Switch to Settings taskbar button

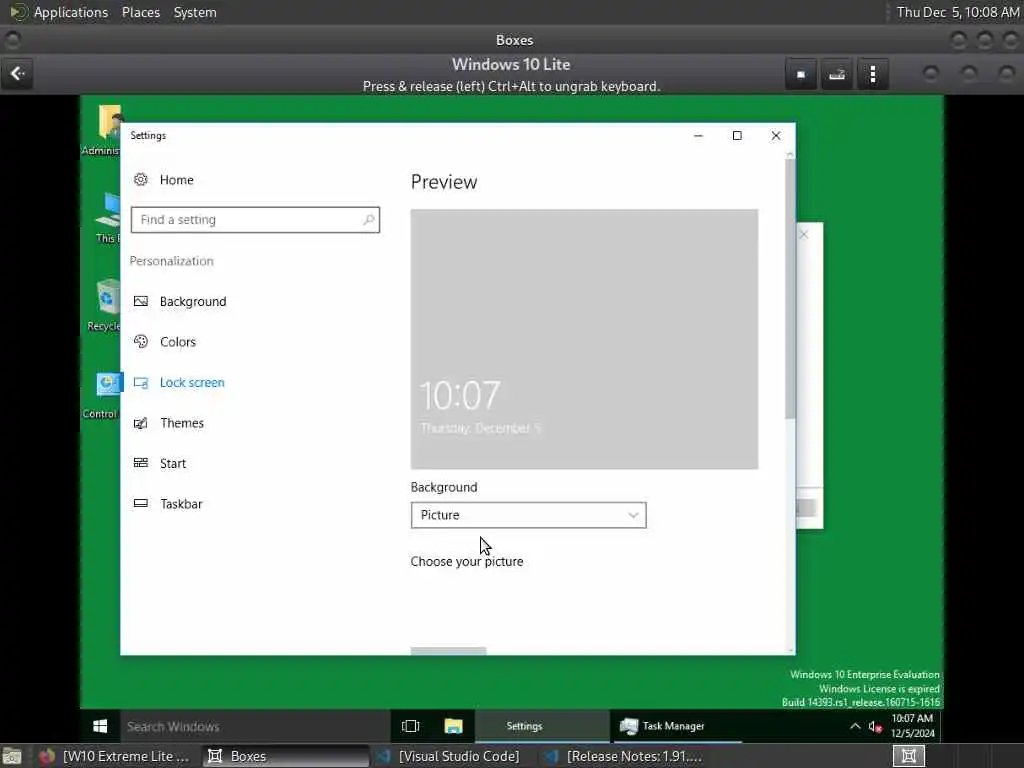coord(542,726)
